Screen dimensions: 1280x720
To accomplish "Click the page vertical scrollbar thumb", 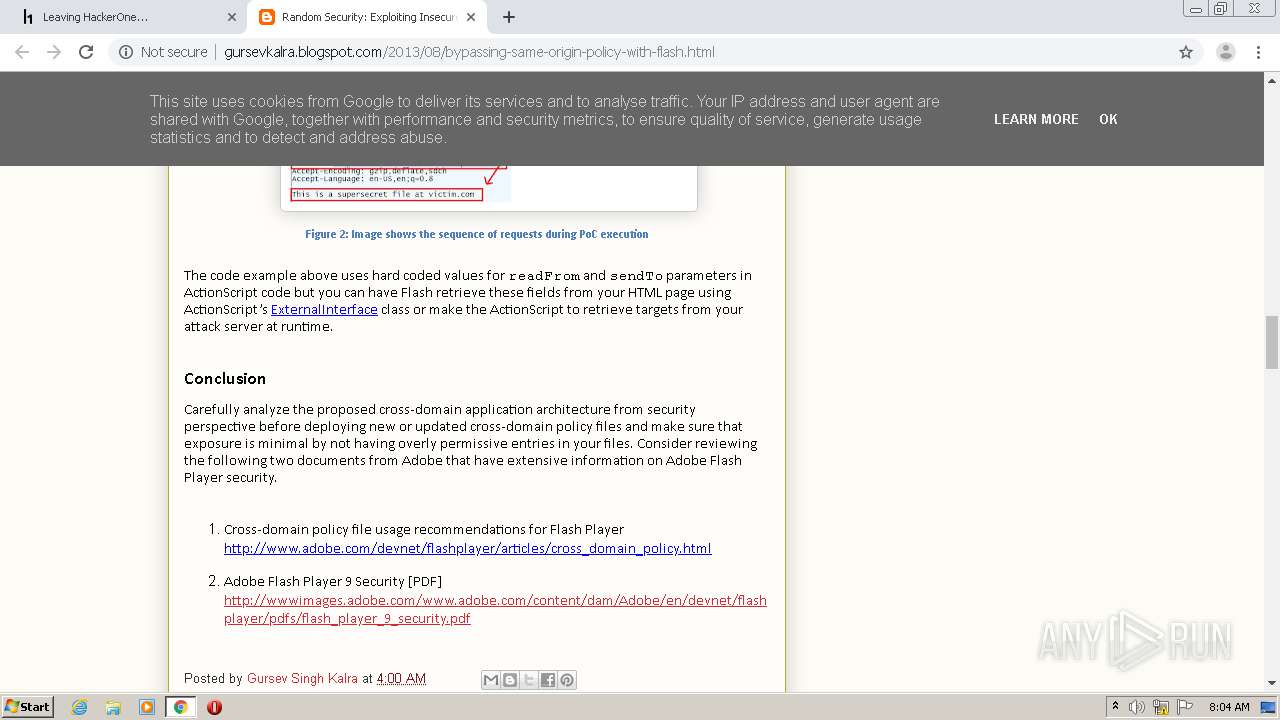I will point(1272,342).
